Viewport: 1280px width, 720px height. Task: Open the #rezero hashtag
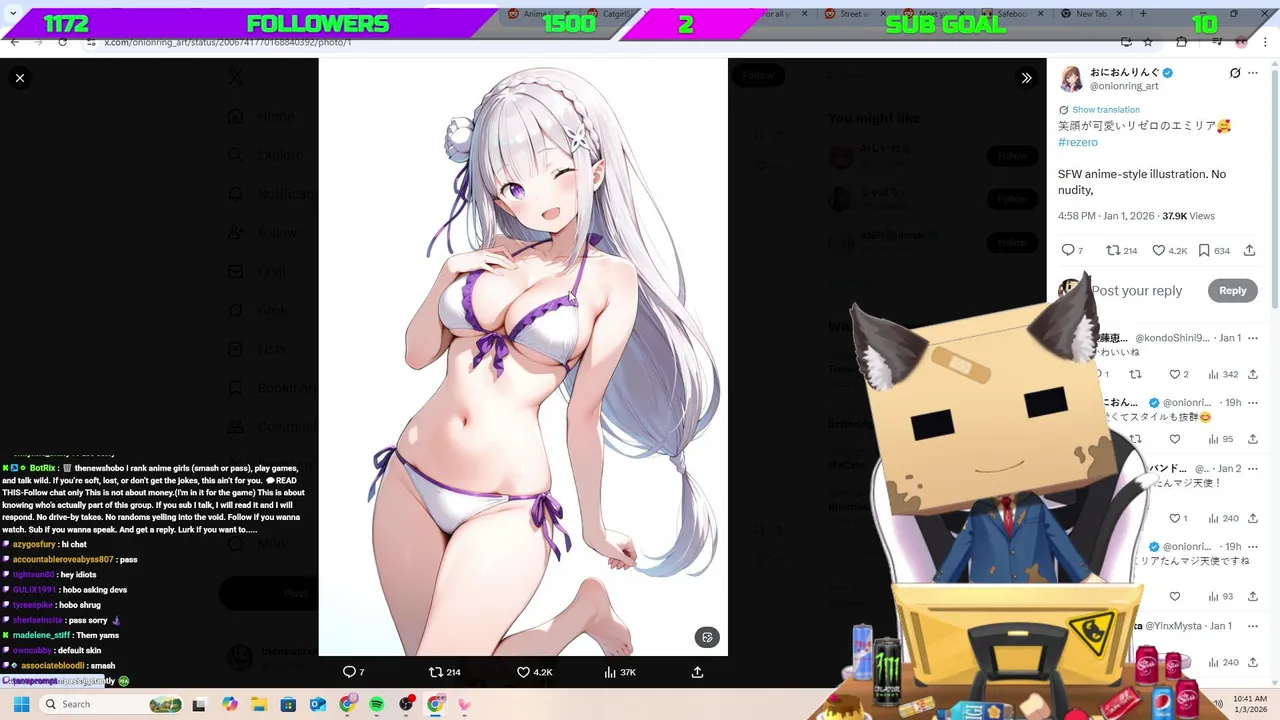1078,142
